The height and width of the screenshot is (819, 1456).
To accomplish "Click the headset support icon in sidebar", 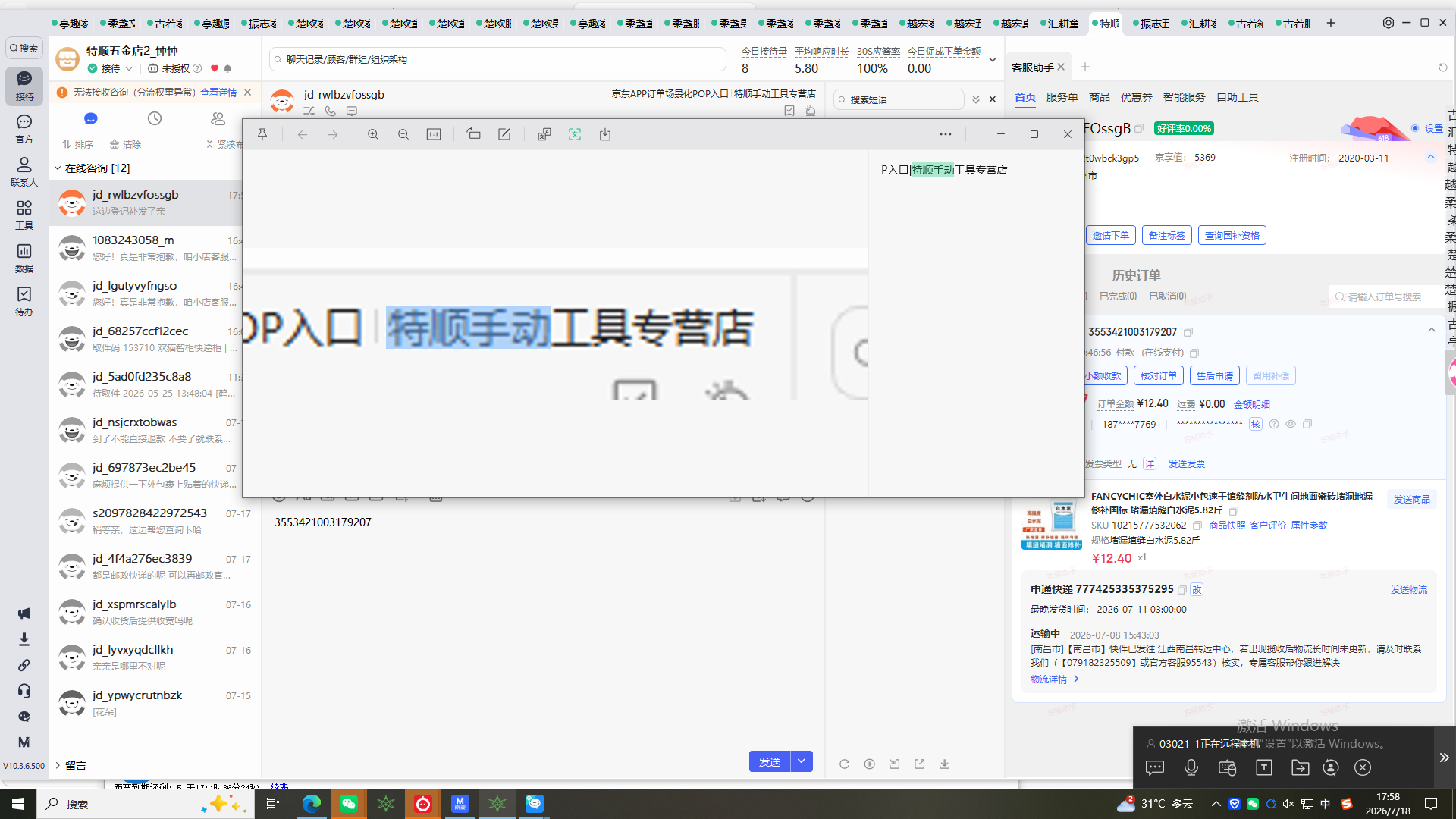I will [24, 691].
